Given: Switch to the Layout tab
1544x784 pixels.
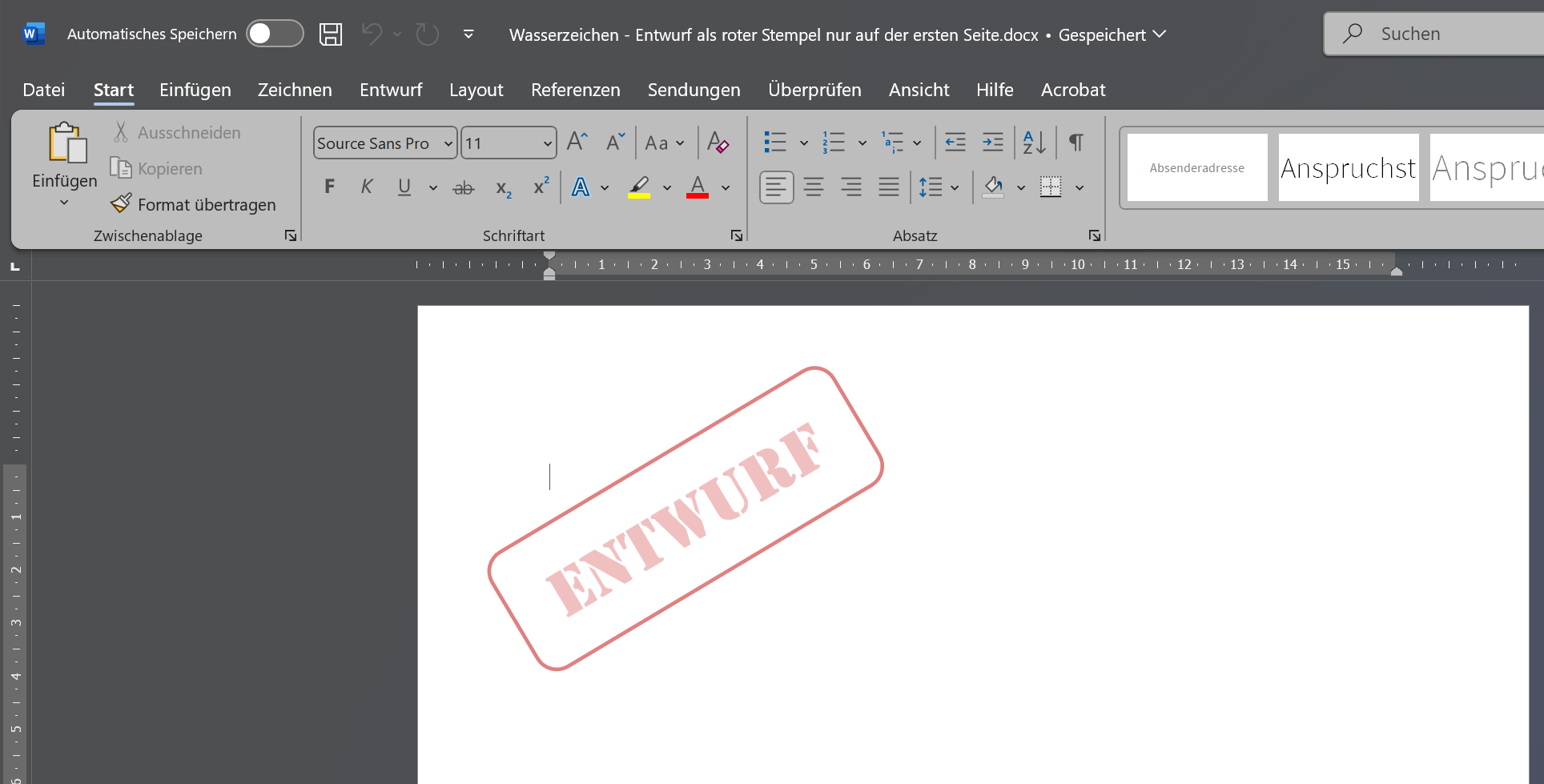Looking at the screenshot, I should pyautogui.click(x=476, y=90).
